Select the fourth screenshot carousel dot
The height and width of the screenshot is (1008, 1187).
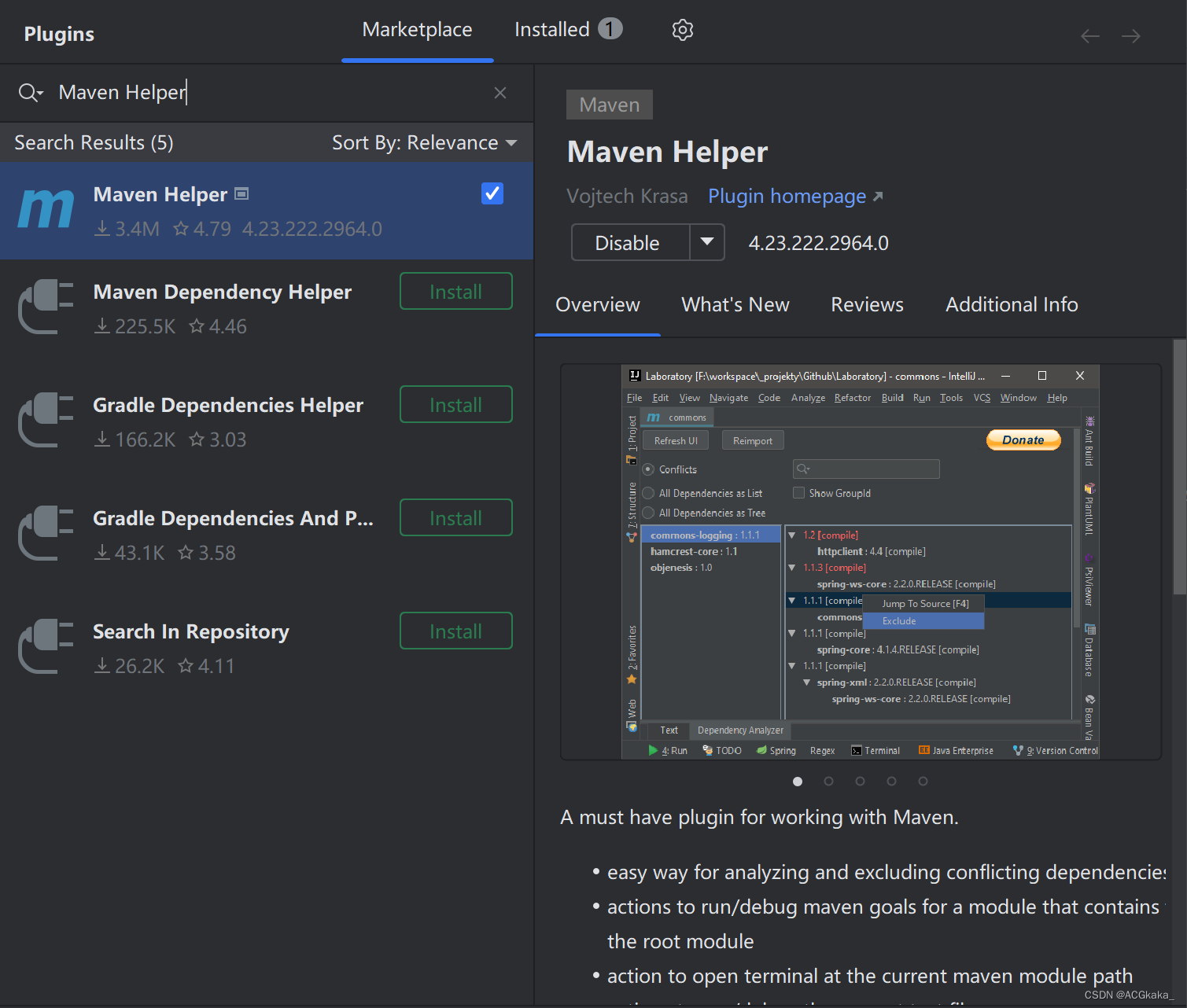[x=891, y=782]
